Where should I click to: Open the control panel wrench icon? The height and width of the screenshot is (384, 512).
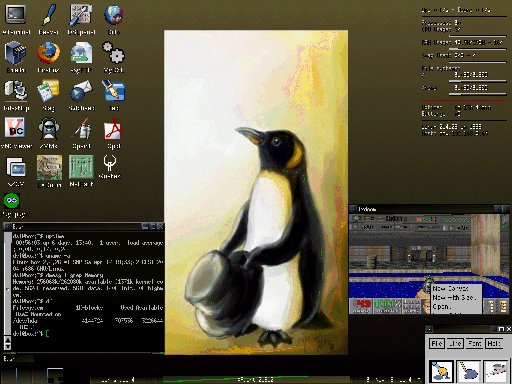(81, 15)
